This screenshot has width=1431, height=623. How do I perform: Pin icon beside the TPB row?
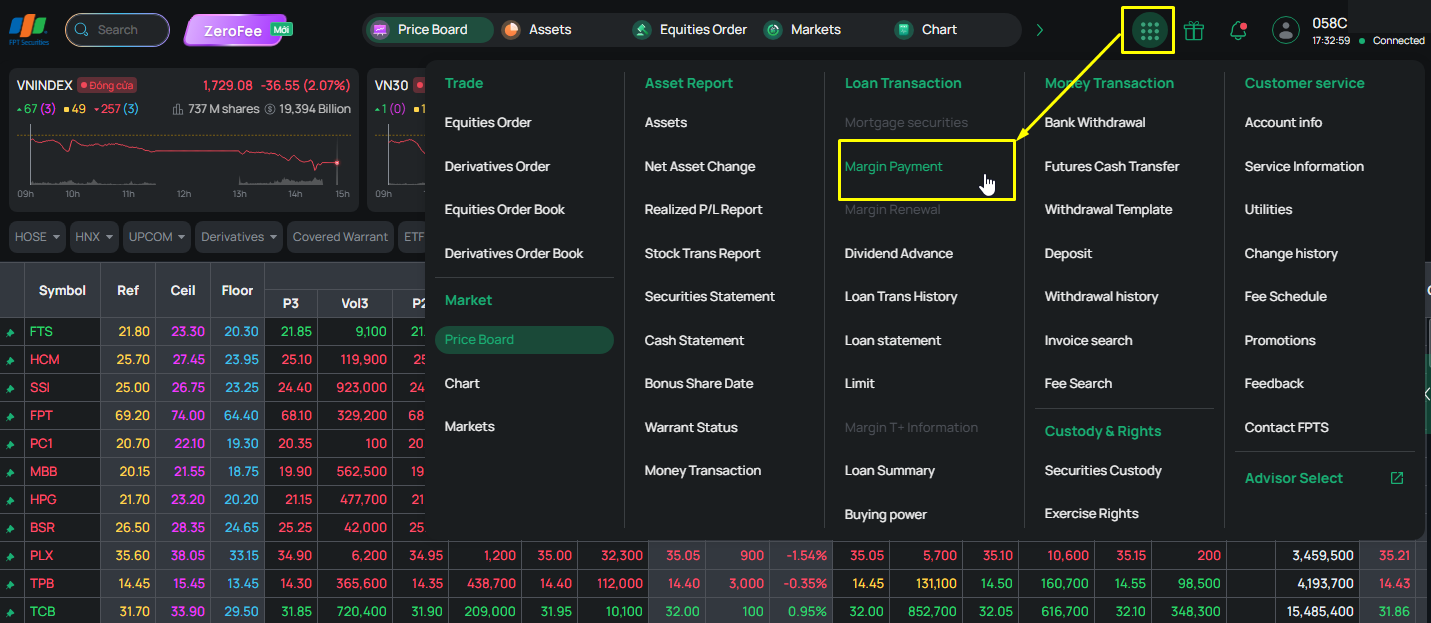pyautogui.click(x=11, y=584)
